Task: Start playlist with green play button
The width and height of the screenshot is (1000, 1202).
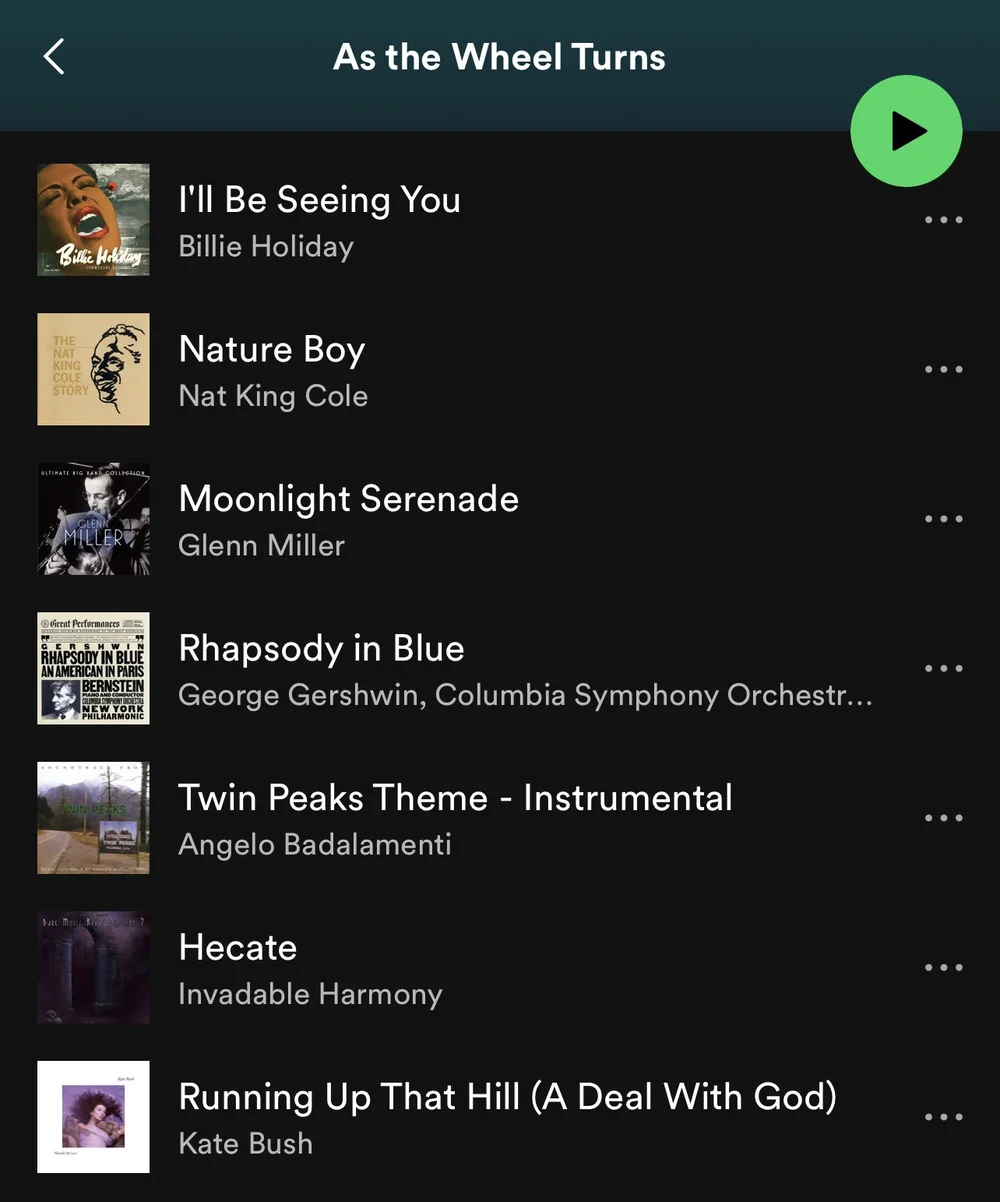Action: [x=906, y=131]
